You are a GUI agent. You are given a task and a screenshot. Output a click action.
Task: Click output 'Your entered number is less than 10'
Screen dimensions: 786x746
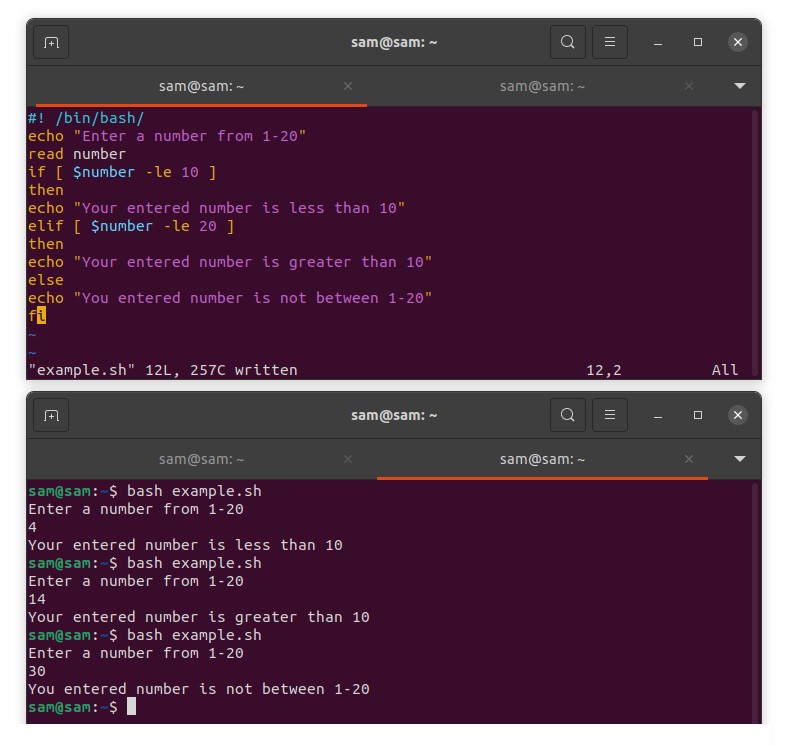185,545
